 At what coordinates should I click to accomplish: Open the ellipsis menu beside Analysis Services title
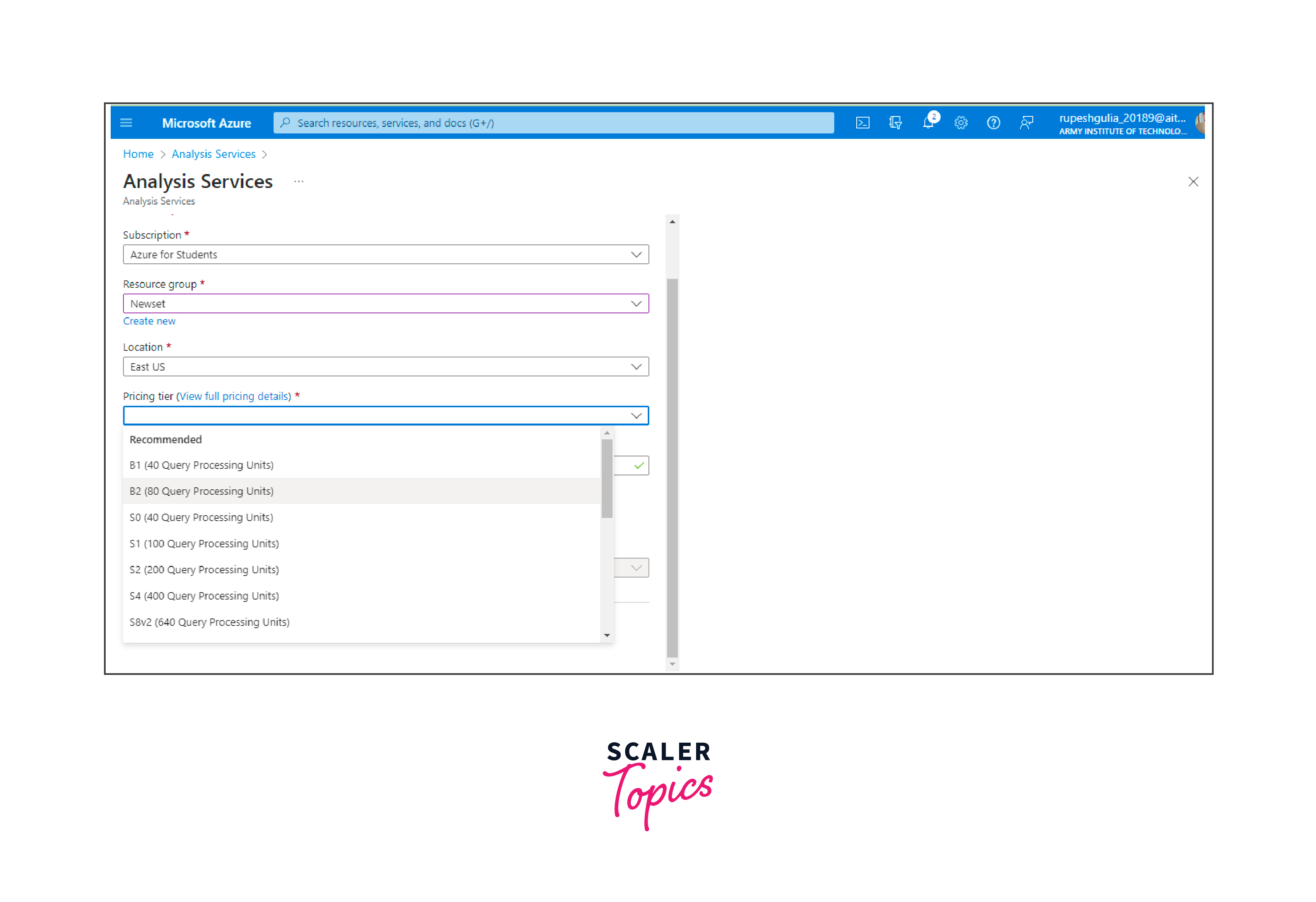coord(299,182)
